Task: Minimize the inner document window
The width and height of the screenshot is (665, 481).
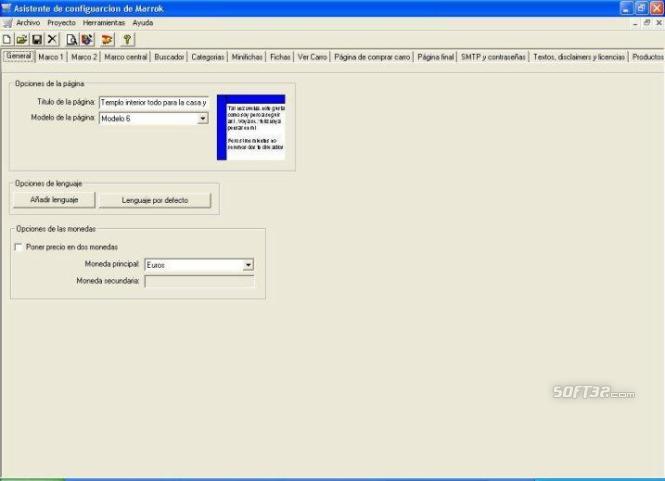Action: coord(635,23)
